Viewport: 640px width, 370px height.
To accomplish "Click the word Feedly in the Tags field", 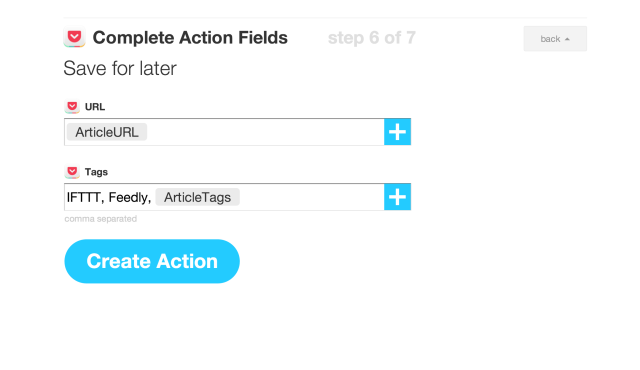I will point(129,197).
